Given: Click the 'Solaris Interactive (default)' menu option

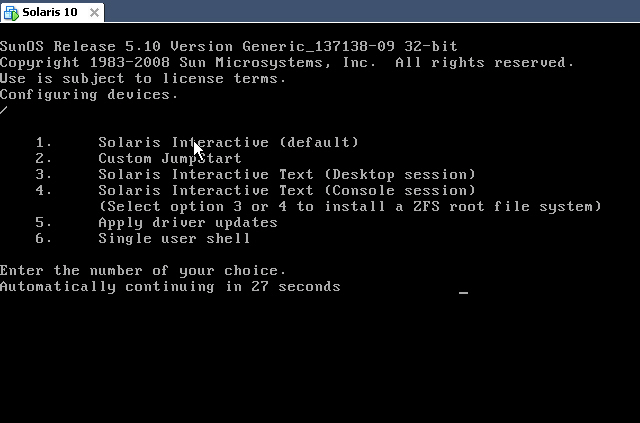Looking at the screenshot, I should pyautogui.click(x=228, y=142).
